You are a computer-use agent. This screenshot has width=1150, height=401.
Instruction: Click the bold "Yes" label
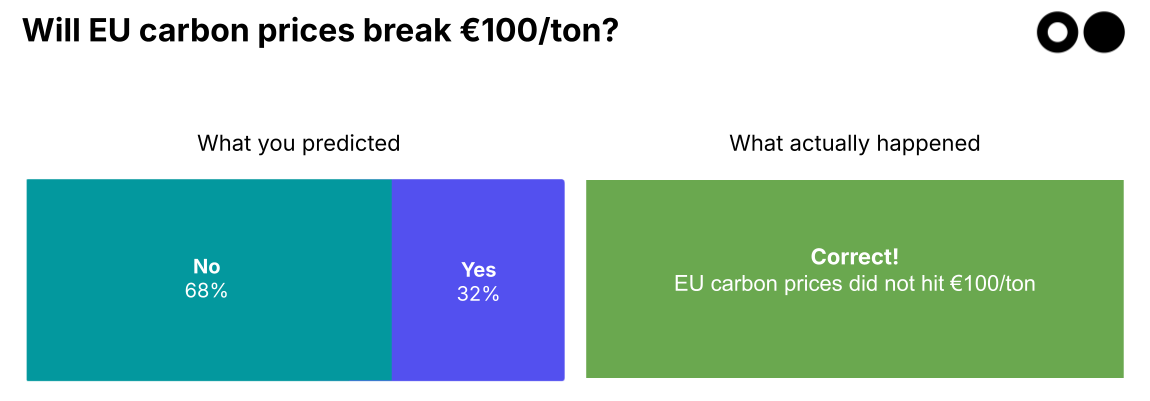coord(478,269)
